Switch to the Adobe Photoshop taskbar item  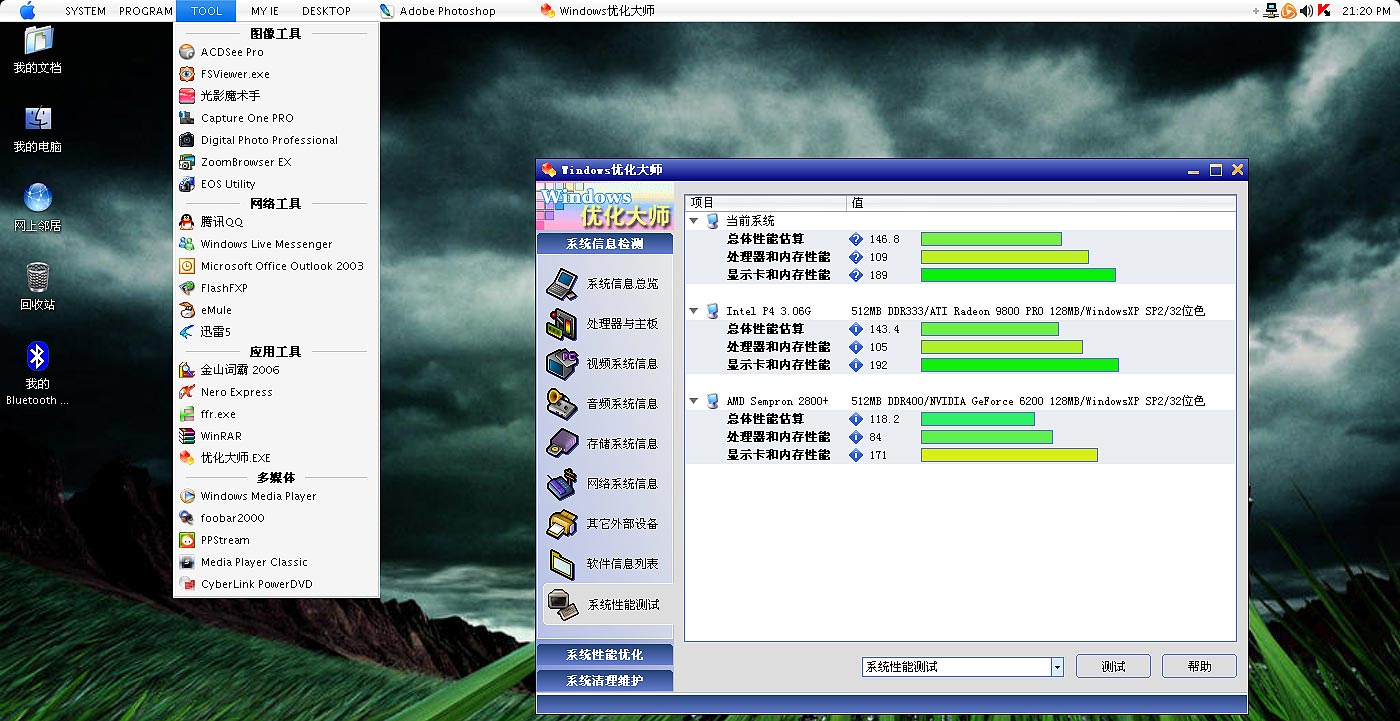[438, 11]
